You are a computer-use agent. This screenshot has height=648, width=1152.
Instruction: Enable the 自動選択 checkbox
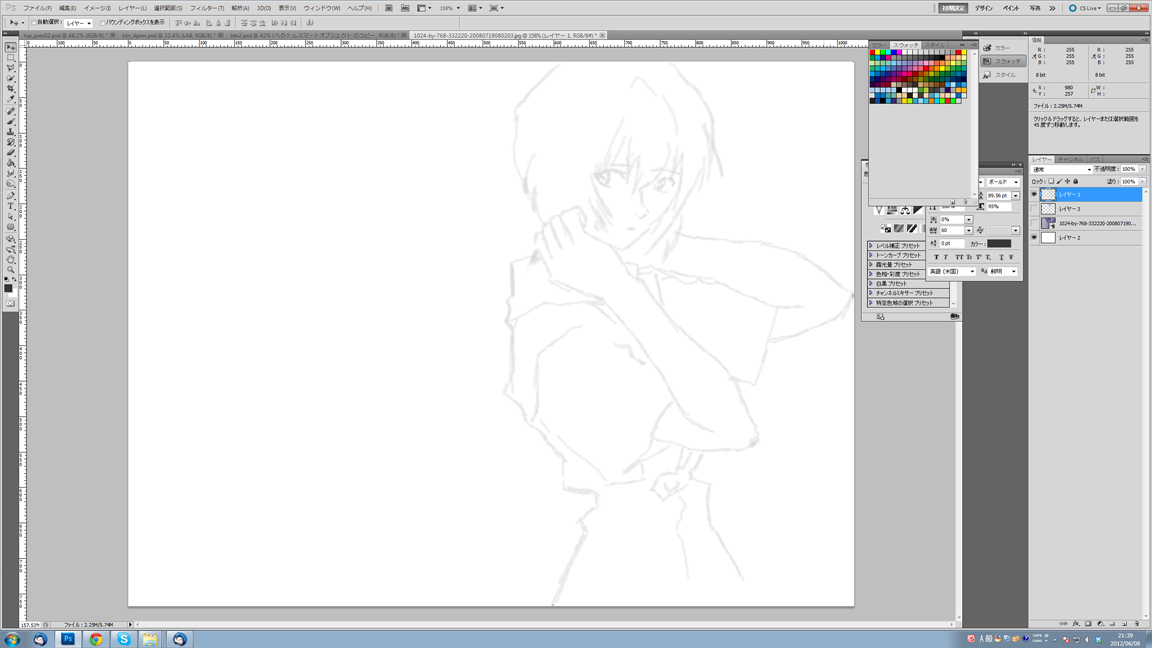pyautogui.click(x=33, y=23)
